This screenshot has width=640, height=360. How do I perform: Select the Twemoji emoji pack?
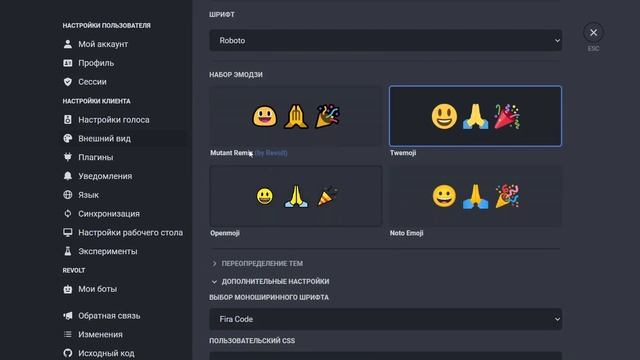coord(476,116)
